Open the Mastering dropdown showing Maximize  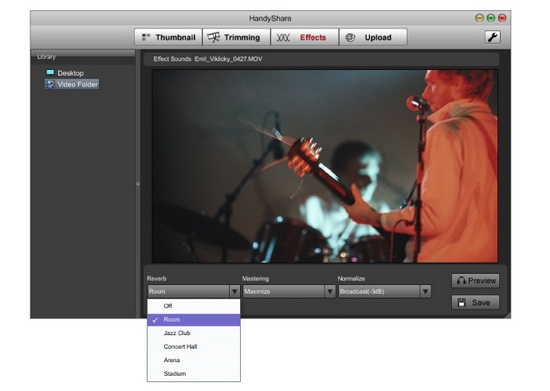click(289, 291)
